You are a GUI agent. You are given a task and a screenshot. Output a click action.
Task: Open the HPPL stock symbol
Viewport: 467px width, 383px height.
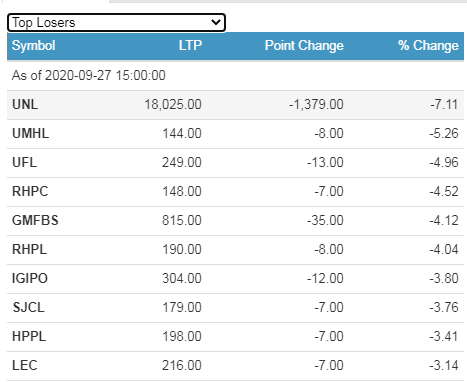(29, 336)
